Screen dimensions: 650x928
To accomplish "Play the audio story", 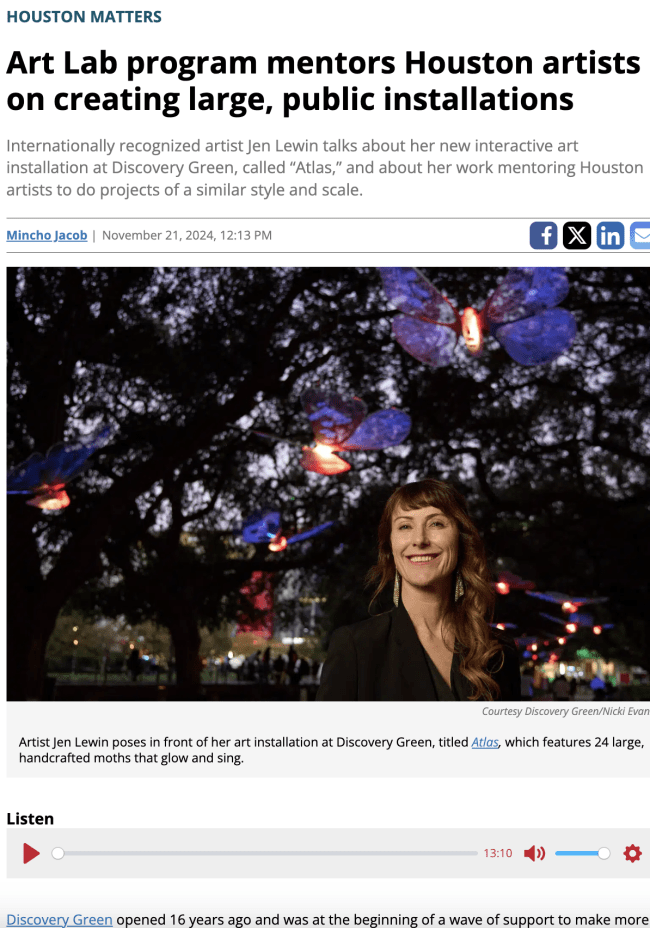I will 31,853.
